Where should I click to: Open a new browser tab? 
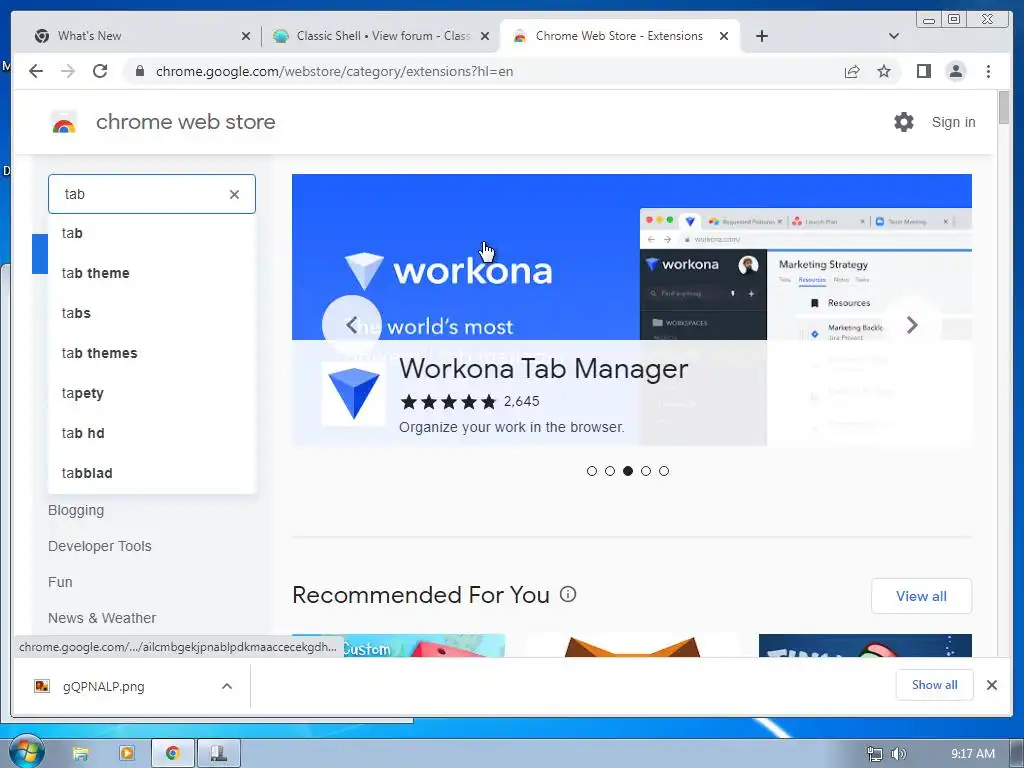[761, 36]
